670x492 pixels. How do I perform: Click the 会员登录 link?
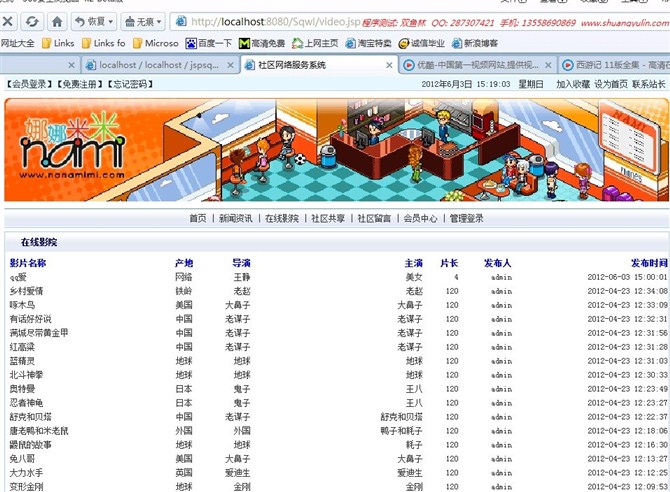29,84
